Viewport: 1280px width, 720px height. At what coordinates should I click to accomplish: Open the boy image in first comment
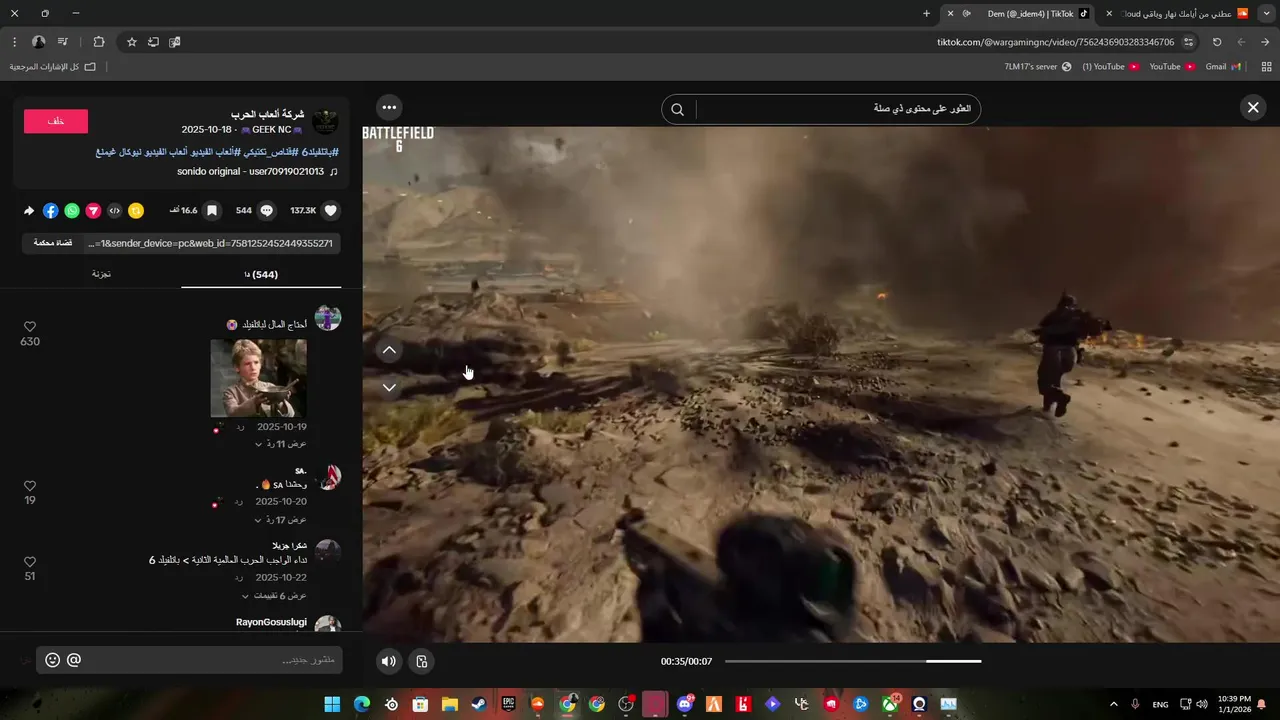tap(258, 378)
